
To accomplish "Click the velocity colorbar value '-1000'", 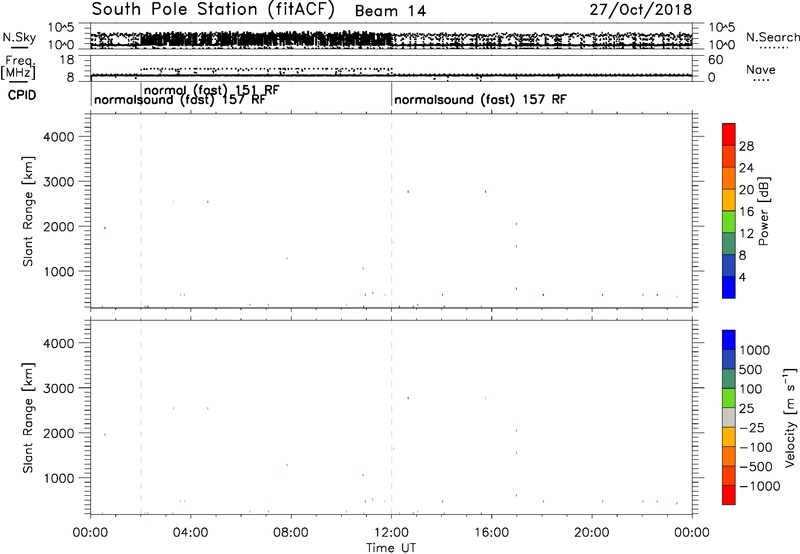I will (x=760, y=486).
